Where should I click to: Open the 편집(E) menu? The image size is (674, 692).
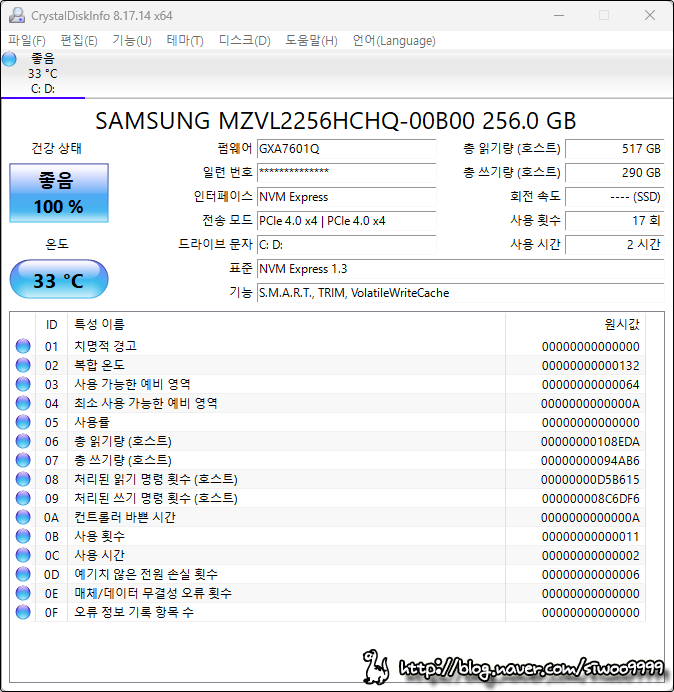pos(79,41)
